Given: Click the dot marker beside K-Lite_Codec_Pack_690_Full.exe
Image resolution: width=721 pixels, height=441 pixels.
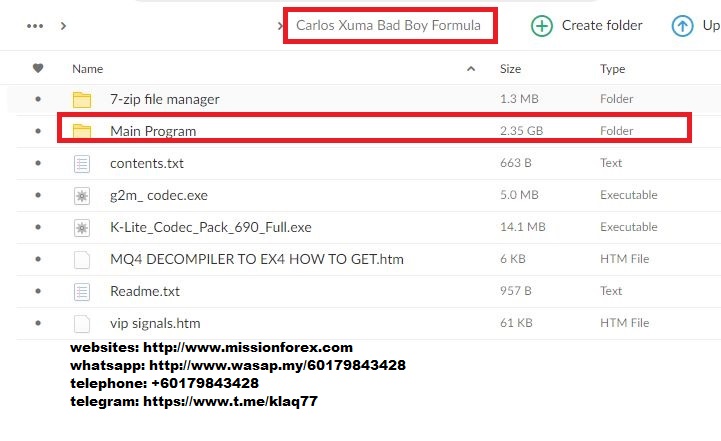Looking at the screenshot, I should tap(38, 227).
